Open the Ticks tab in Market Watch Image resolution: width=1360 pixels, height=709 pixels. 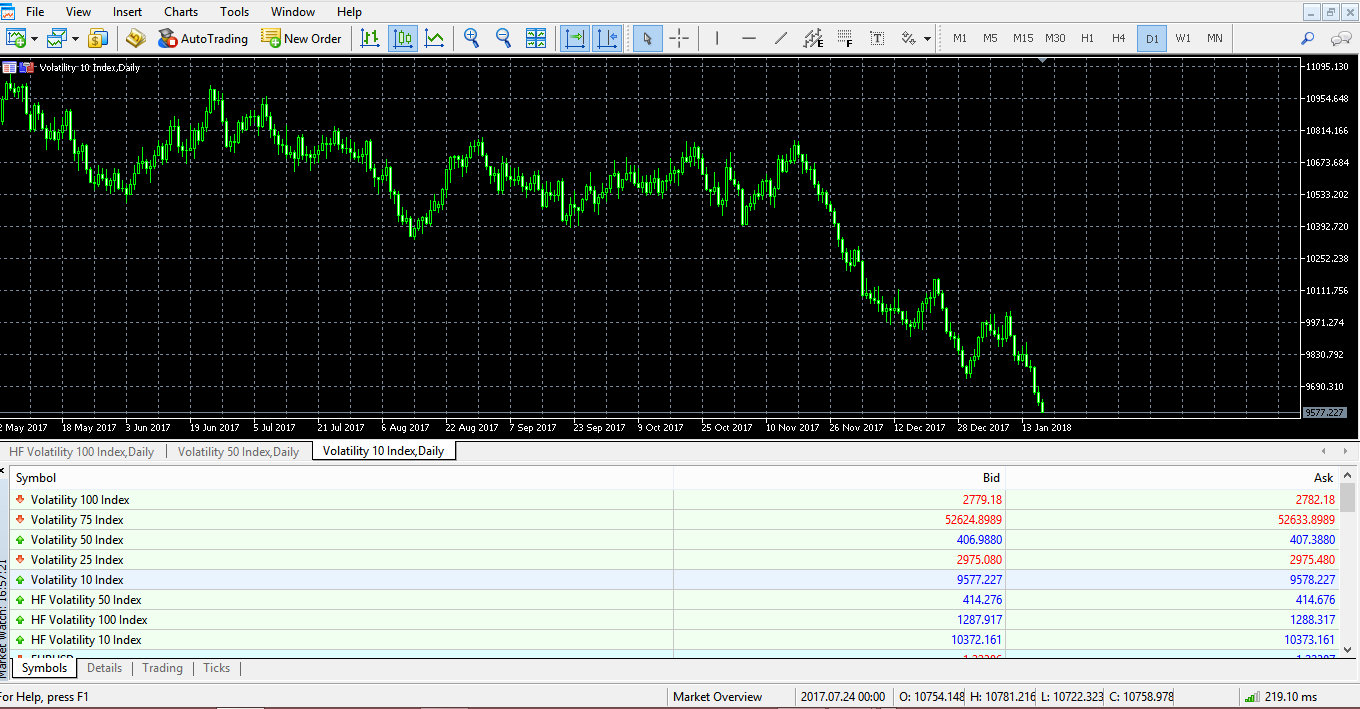click(x=216, y=668)
